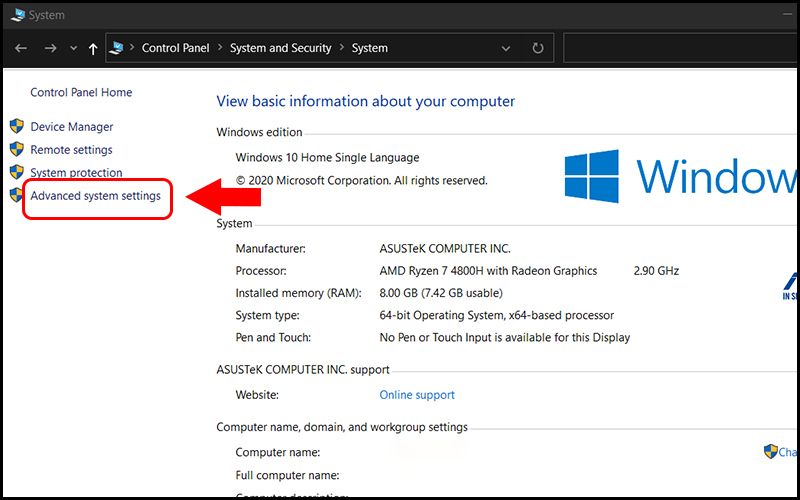
Task: Expand the chevron after System and Security
Action: 340,48
